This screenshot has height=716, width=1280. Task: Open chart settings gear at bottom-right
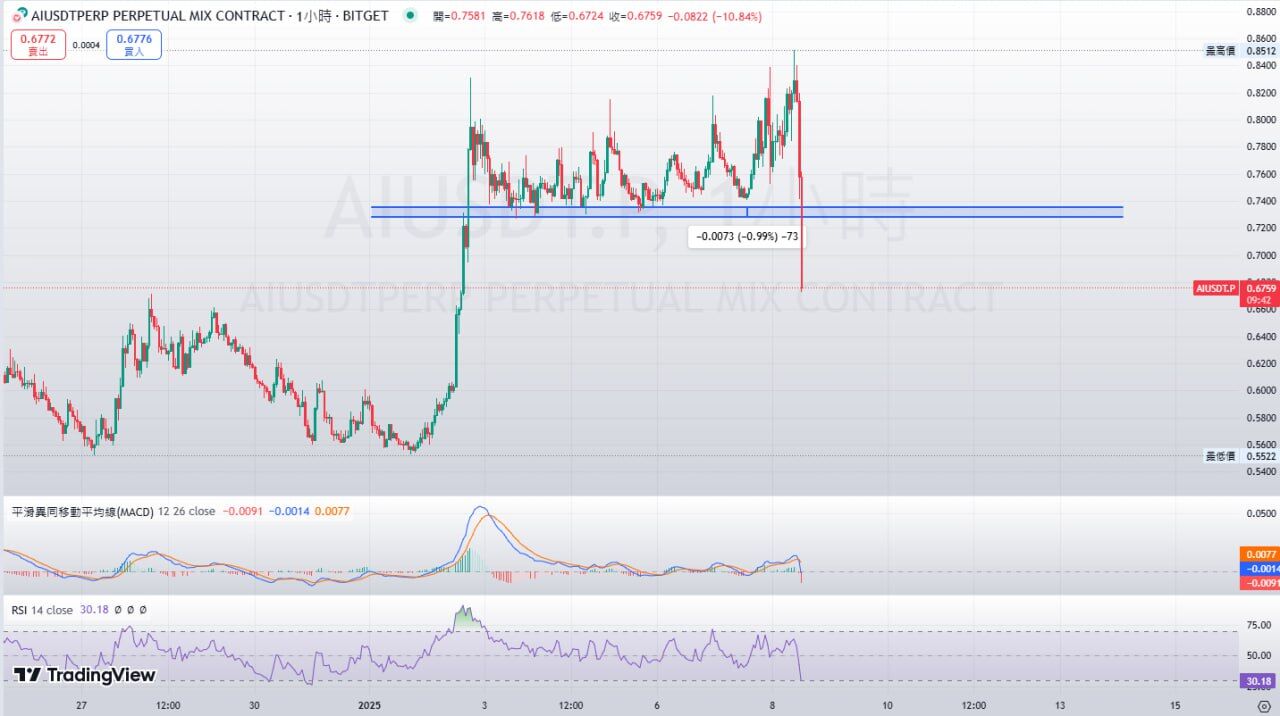(1262, 705)
